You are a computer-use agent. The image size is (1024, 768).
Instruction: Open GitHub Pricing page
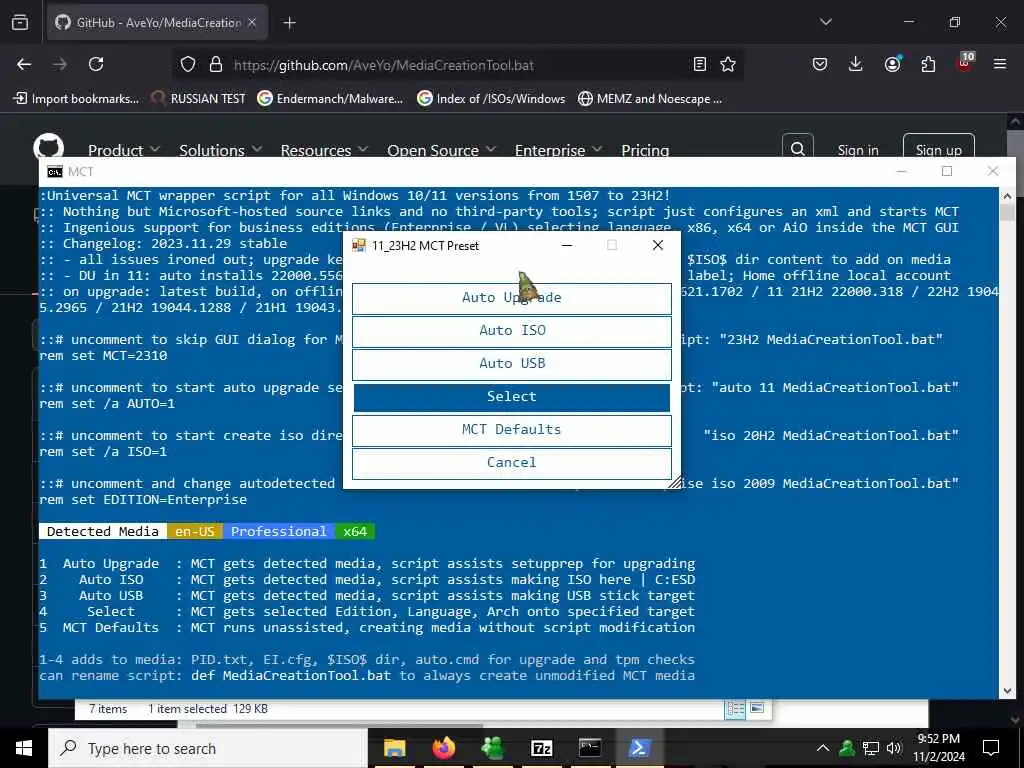pyautogui.click(x=645, y=150)
